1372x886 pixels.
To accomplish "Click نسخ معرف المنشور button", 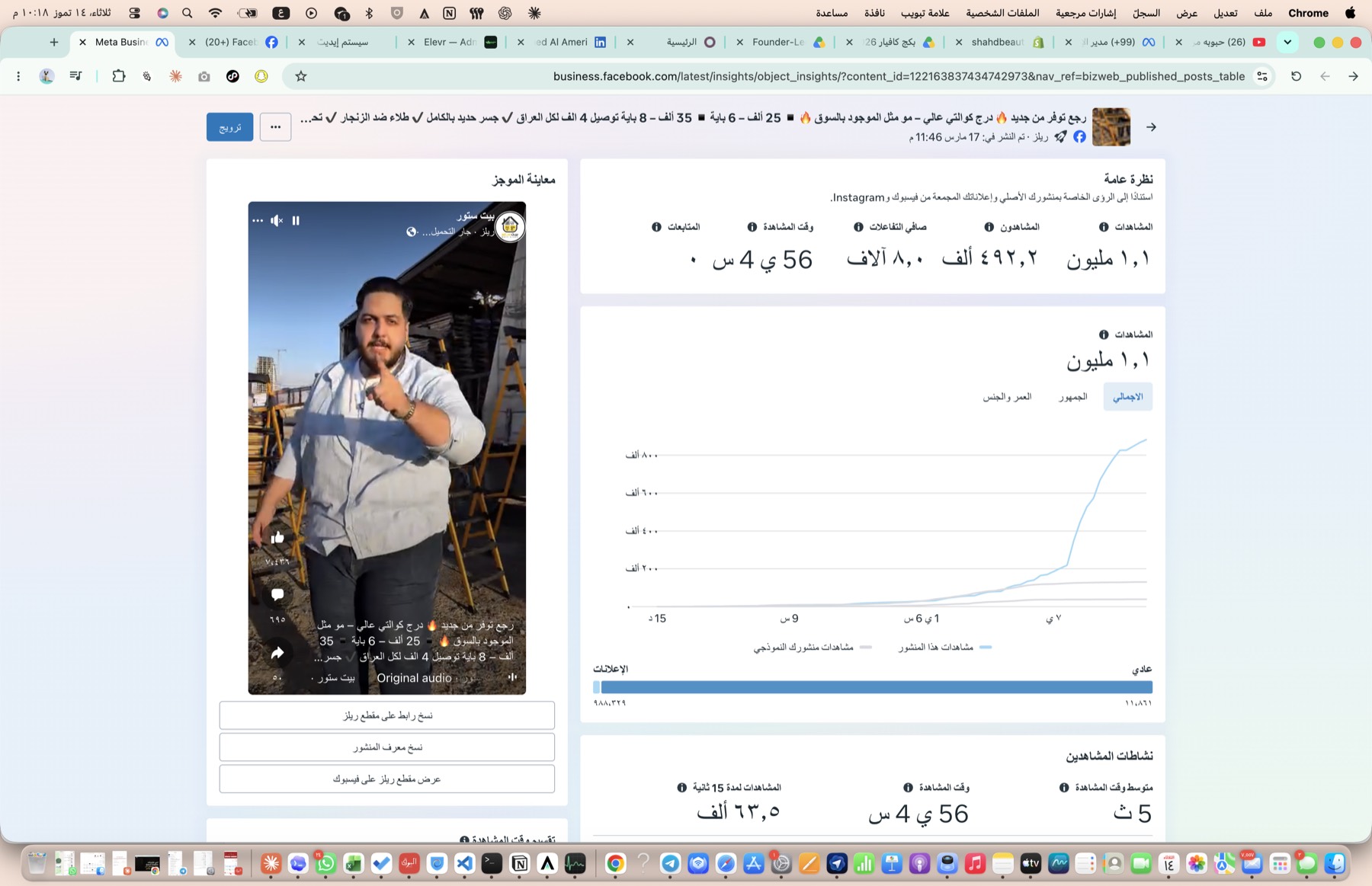I will pyautogui.click(x=387, y=747).
